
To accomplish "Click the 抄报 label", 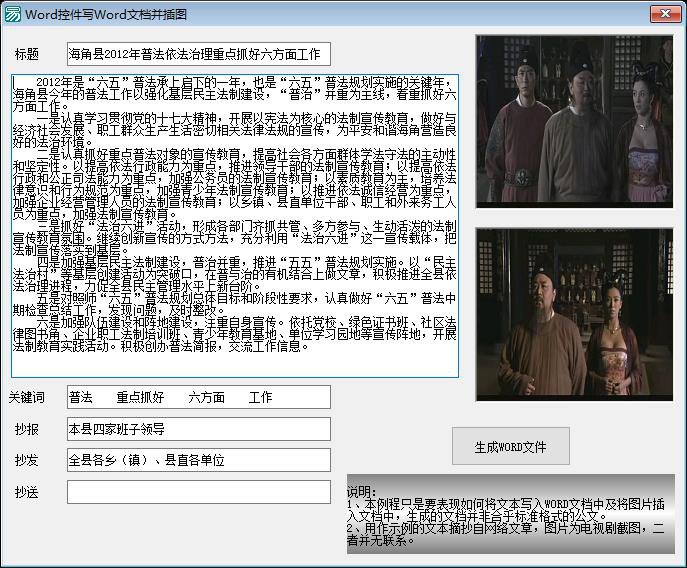I will pyautogui.click(x=27, y=430).
